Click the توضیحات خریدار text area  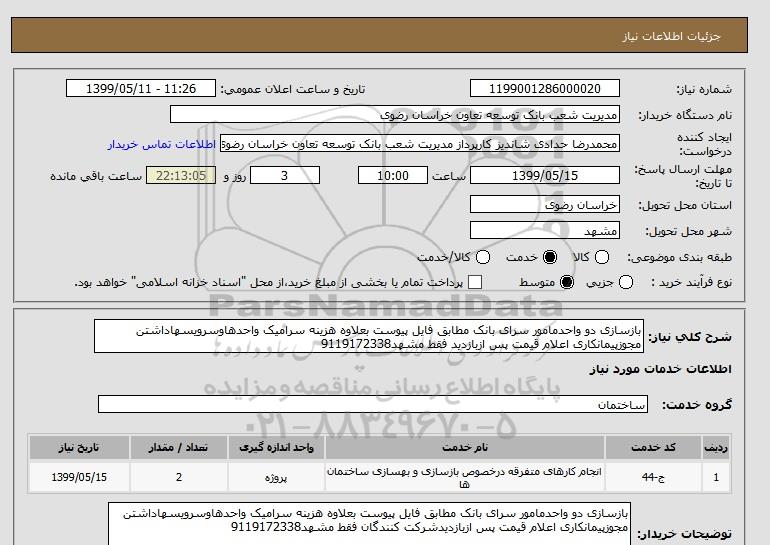(x=369, y=524)
